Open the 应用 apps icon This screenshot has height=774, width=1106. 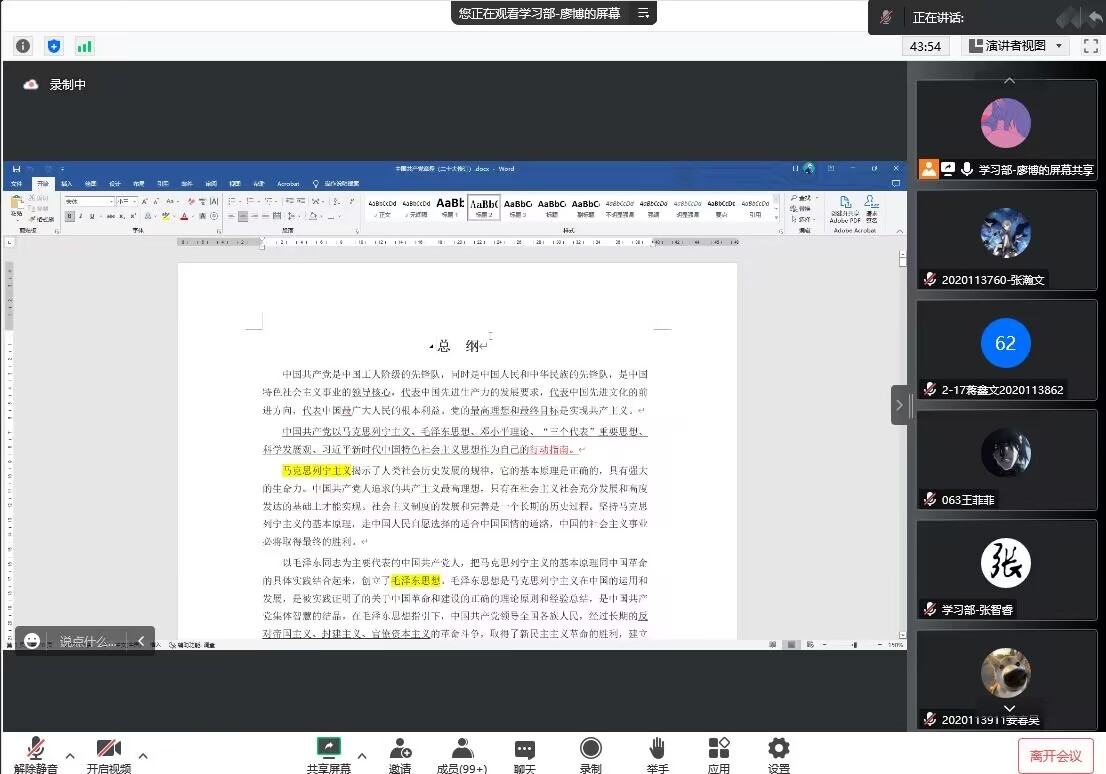(x=718, y=754)
